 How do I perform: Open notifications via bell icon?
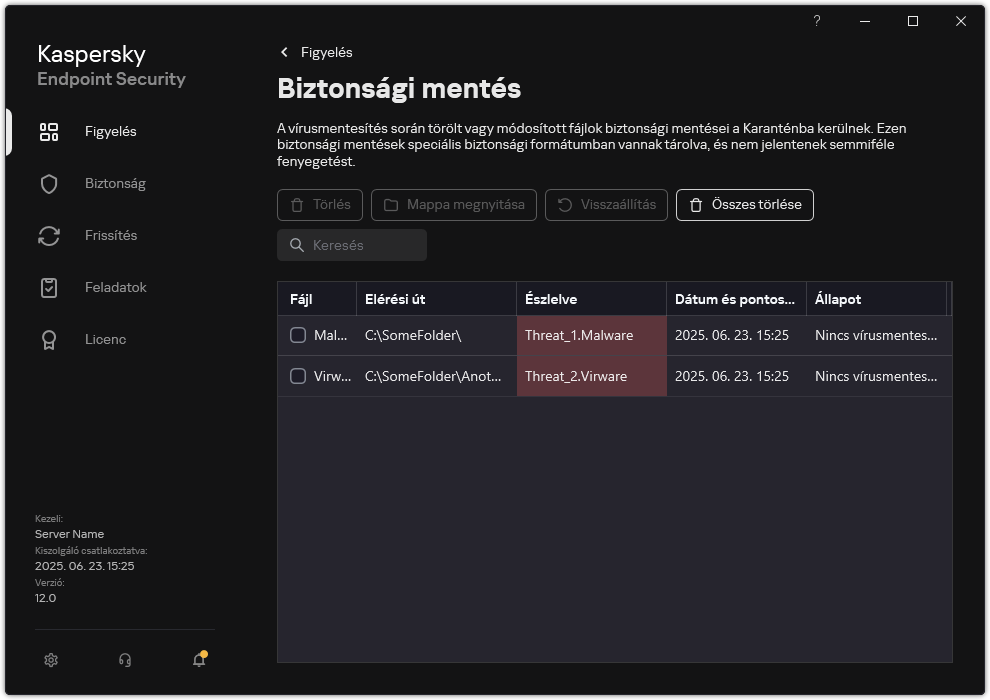tap(198, 660)
